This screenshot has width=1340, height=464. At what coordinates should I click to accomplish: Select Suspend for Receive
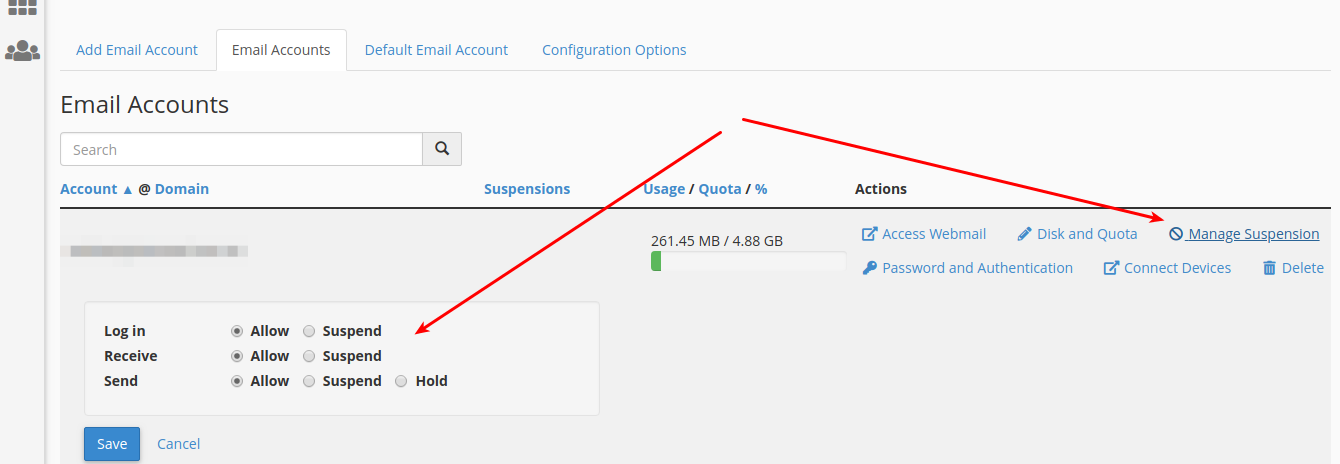pyautogui.click(x=309, y=356)
